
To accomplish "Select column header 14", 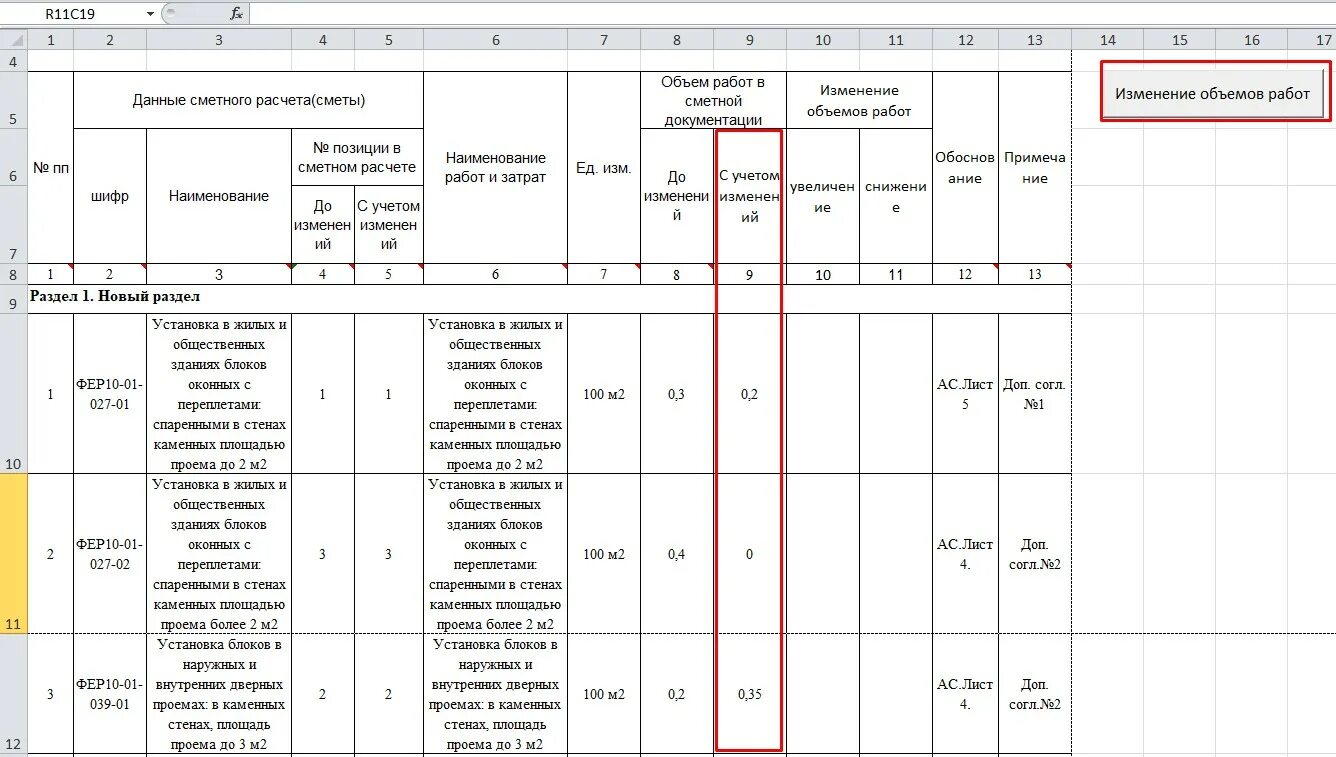I will (1107, 40).
